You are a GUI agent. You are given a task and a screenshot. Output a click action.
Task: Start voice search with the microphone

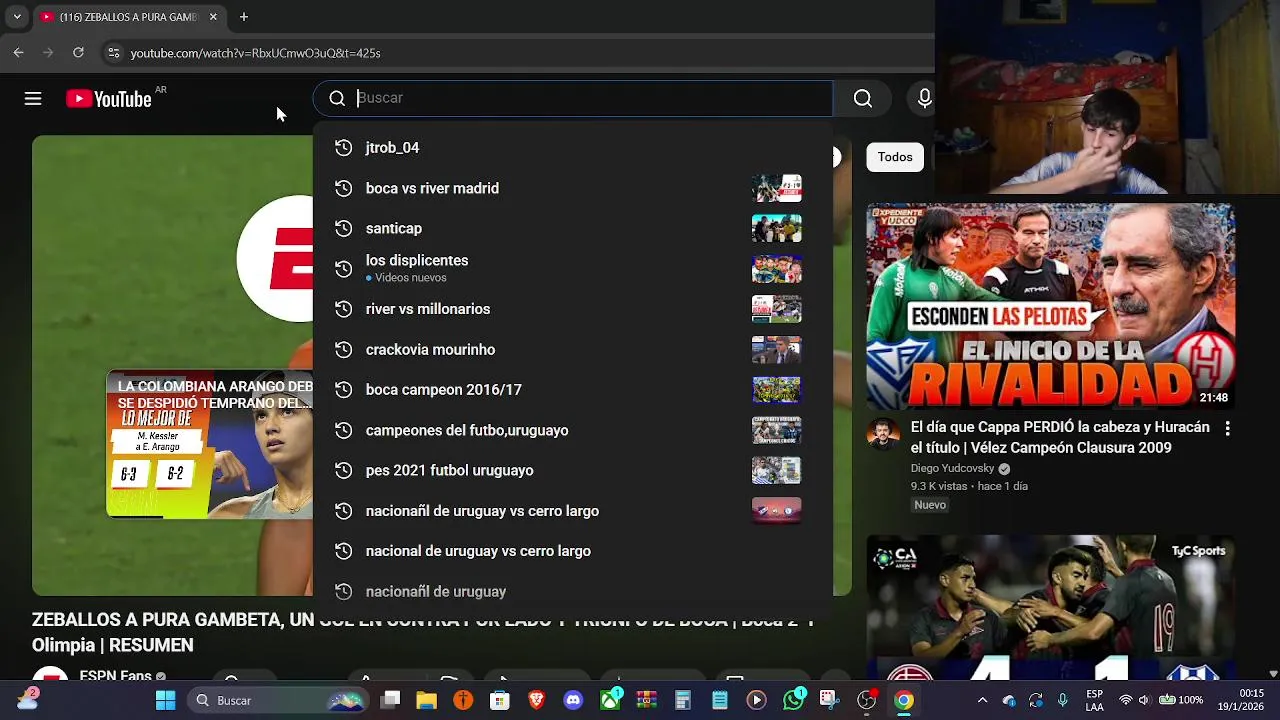pos(925,98)
